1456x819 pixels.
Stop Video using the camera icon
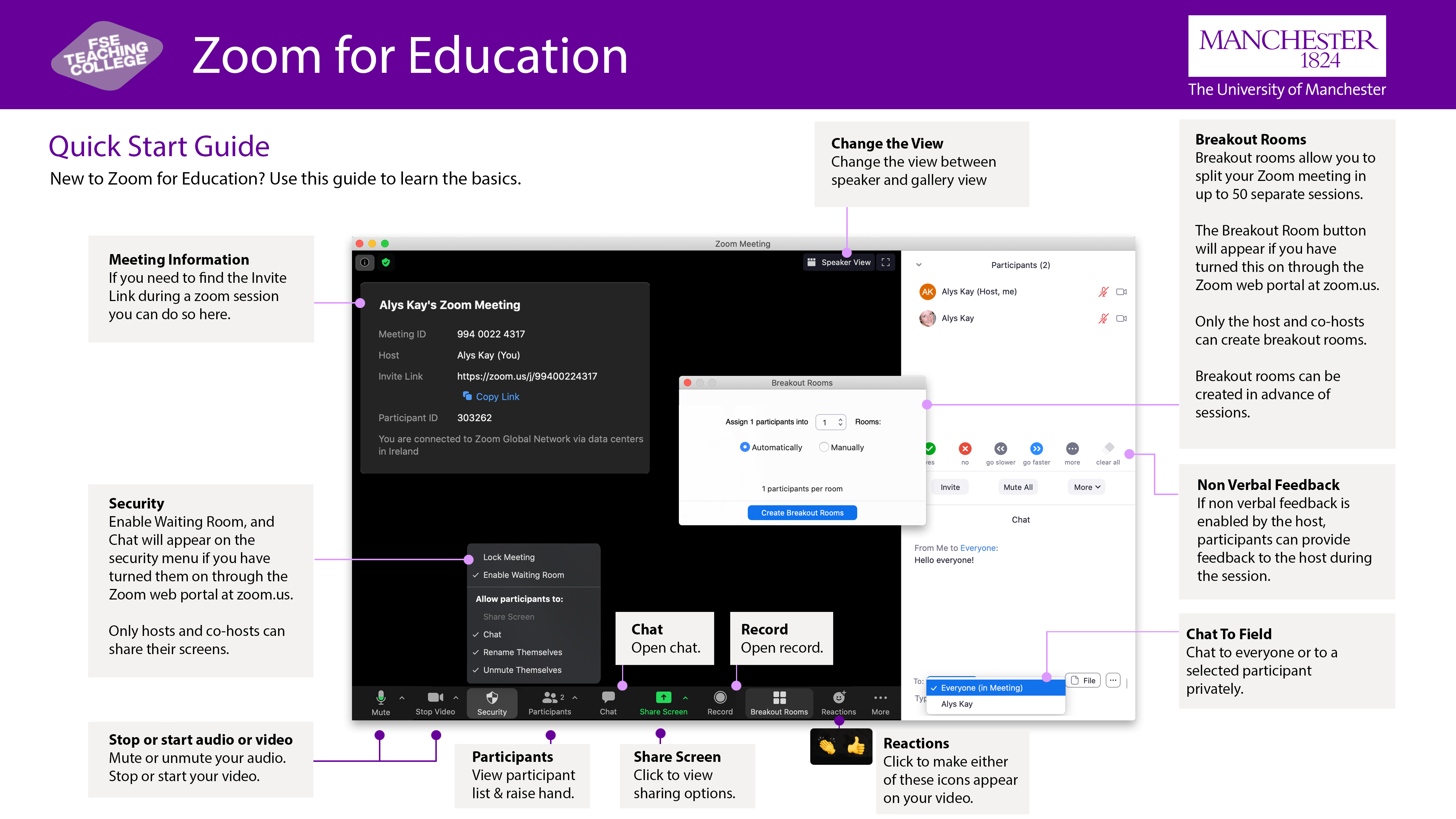(435, 703)
